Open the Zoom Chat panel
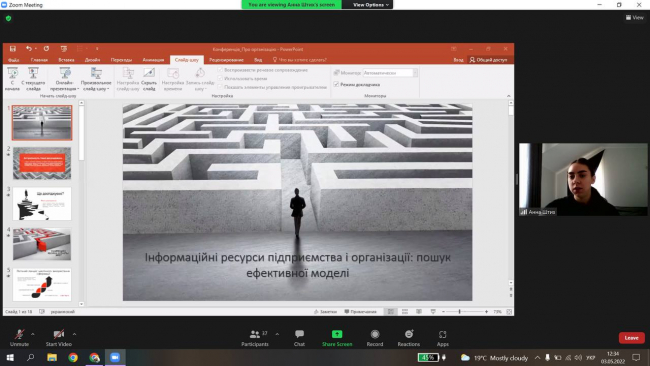 click(299, 337)
